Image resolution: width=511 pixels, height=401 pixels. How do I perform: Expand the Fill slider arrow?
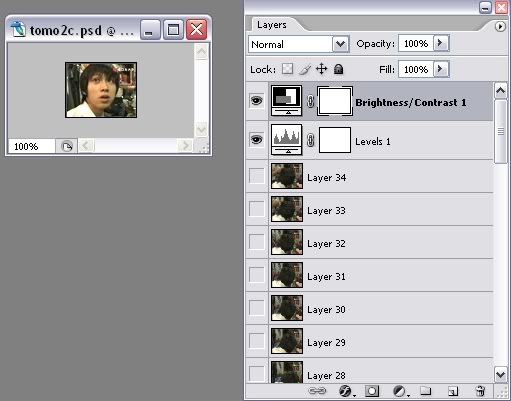(x=441, y=69)
